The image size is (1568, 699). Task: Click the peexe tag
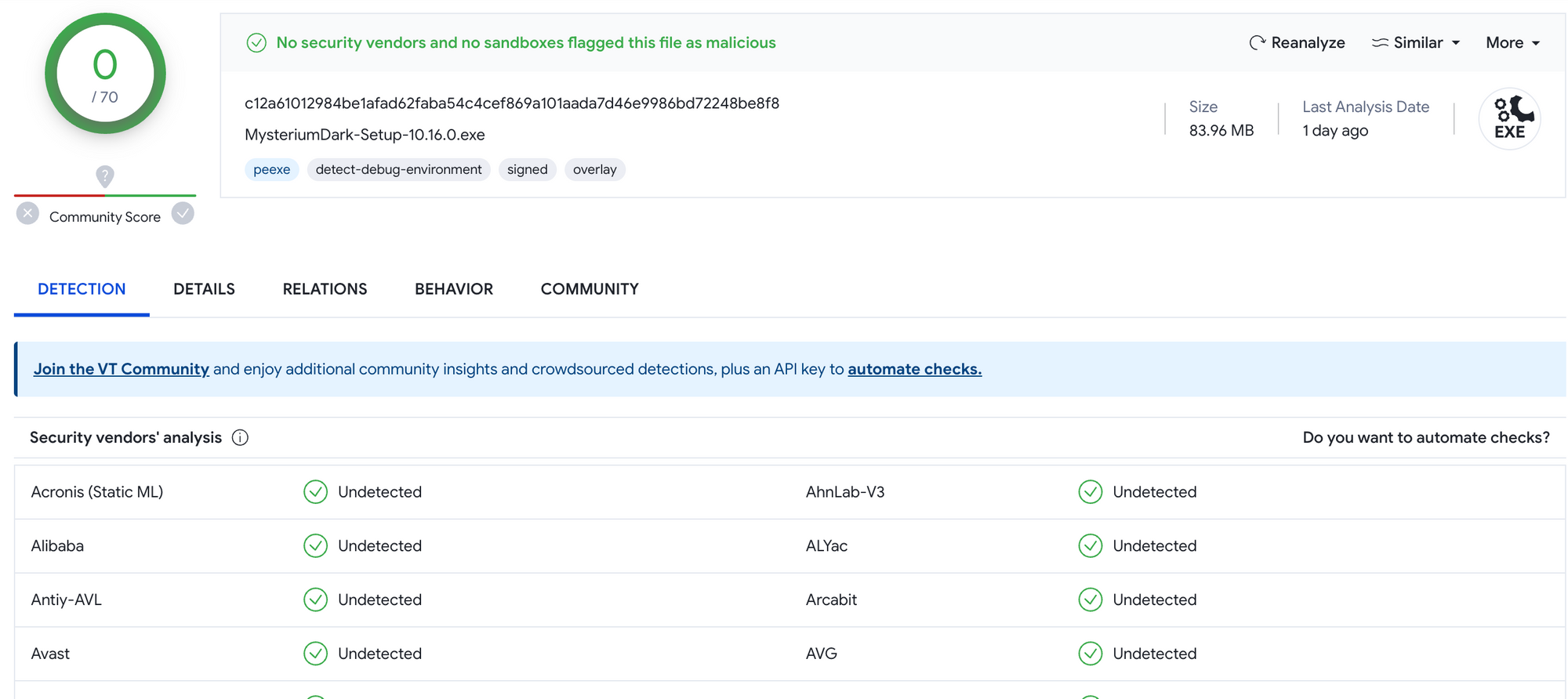(272, 169)
